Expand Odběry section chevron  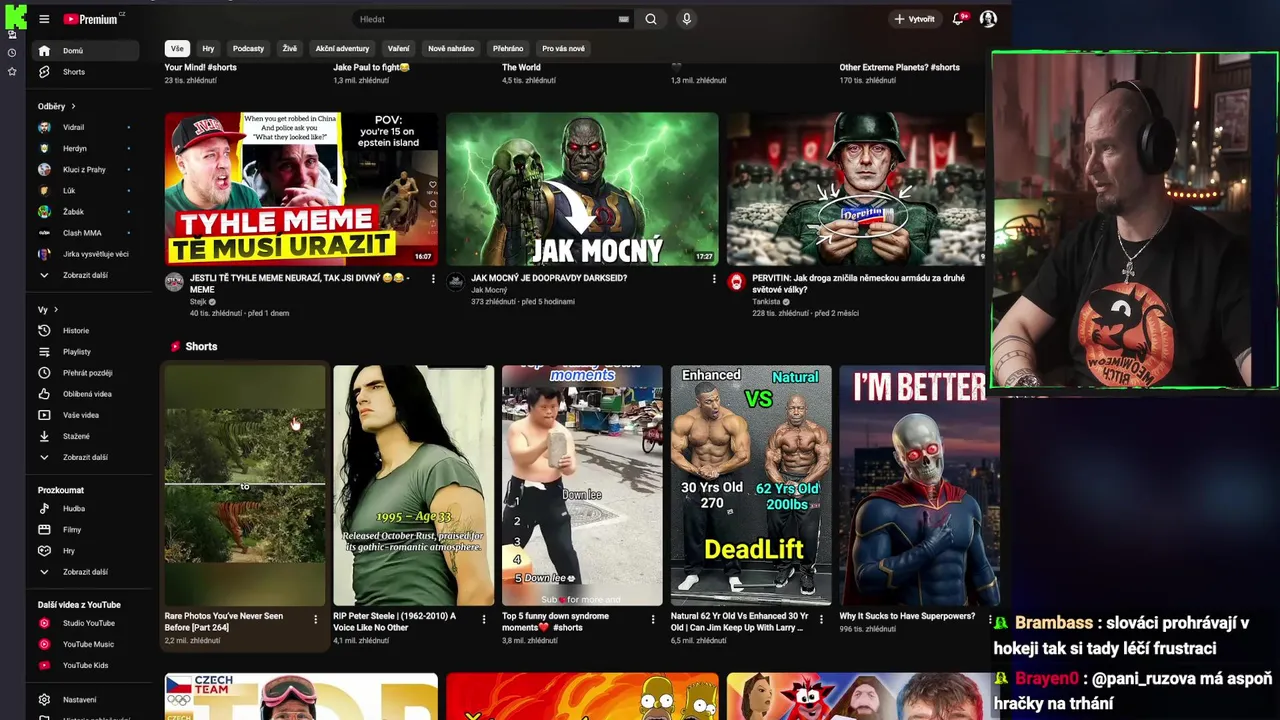click(73, 106)
